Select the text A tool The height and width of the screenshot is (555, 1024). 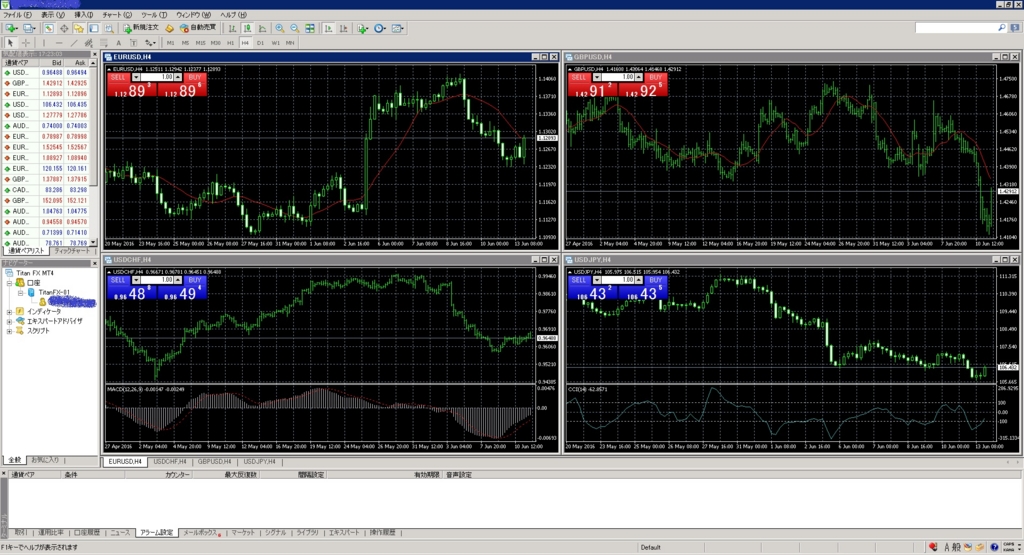119,42
